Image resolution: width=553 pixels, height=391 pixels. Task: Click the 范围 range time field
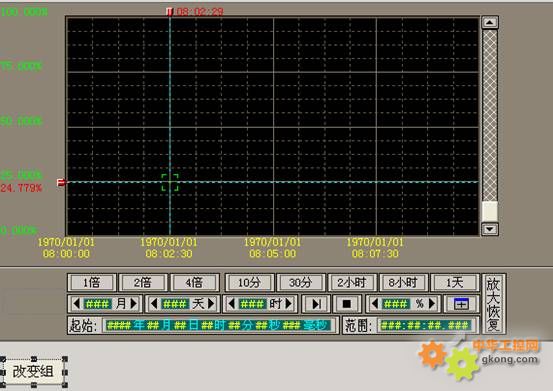[426, 325]
